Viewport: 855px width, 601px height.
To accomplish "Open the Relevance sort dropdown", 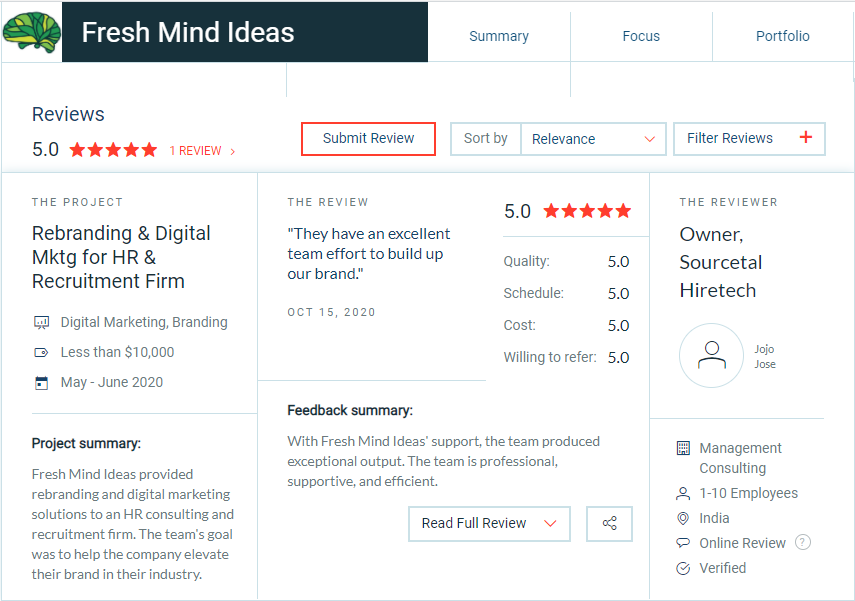I will pyautogui.click(x=593, y=139).
